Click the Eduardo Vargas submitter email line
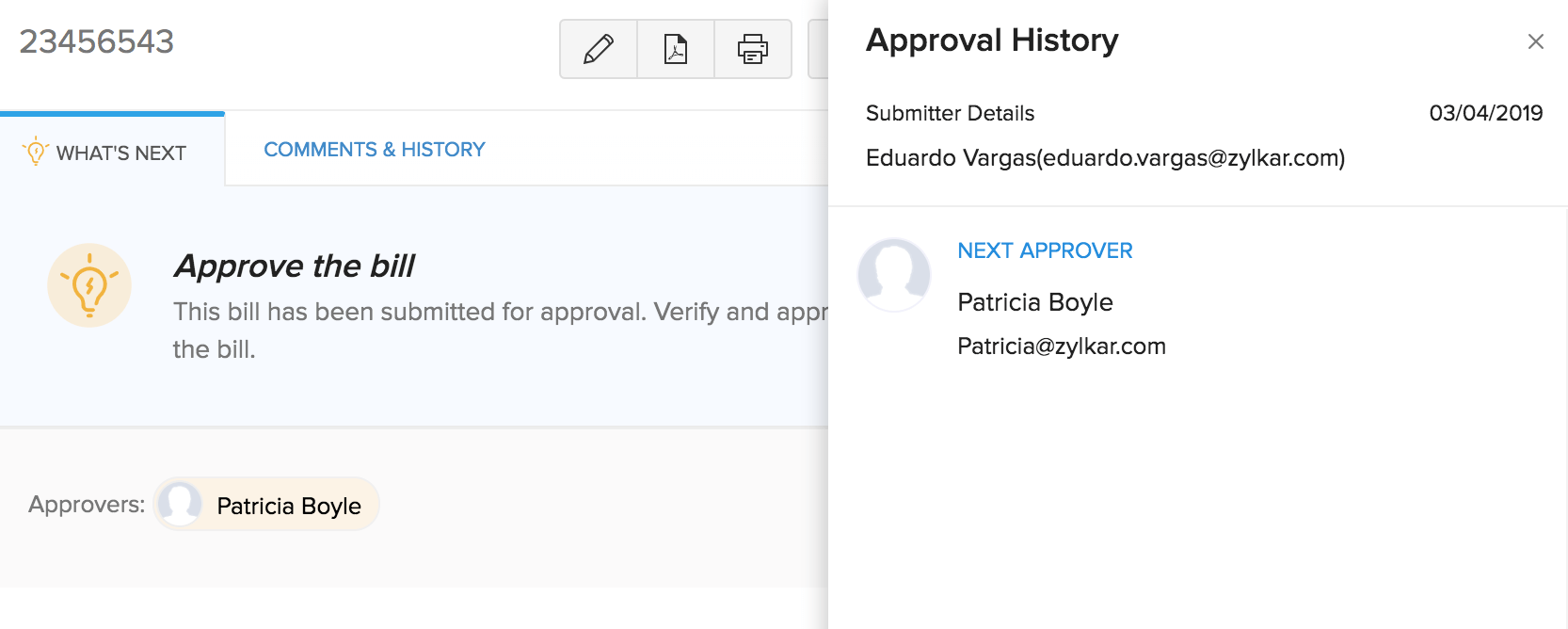Image resolution: width=1568 pixels, height=629 pixels. click(1105, 158)
